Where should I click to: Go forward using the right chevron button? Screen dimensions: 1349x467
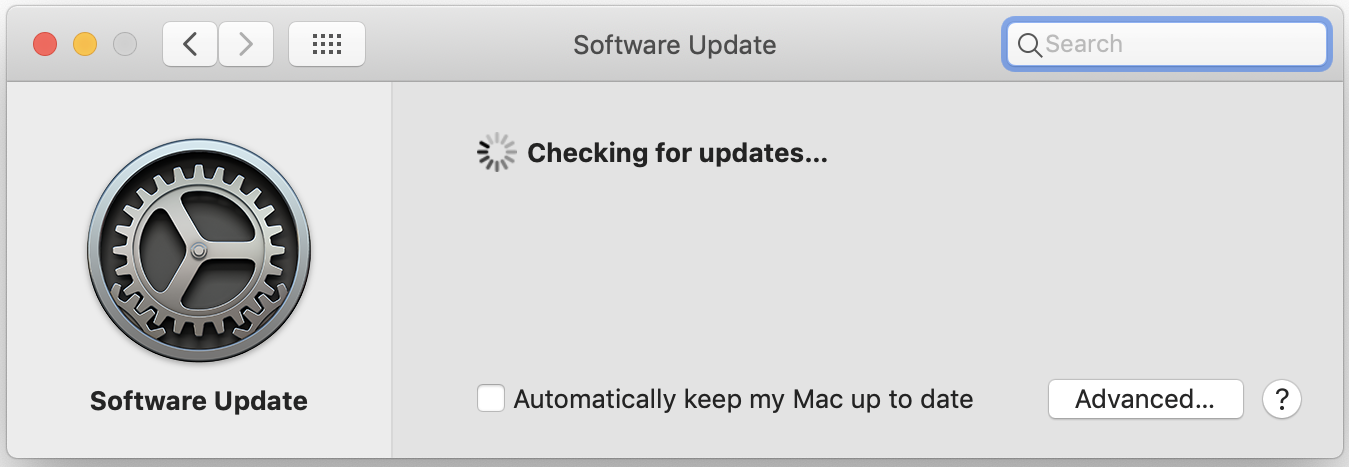pyautogui.click(x=245, y=44)
